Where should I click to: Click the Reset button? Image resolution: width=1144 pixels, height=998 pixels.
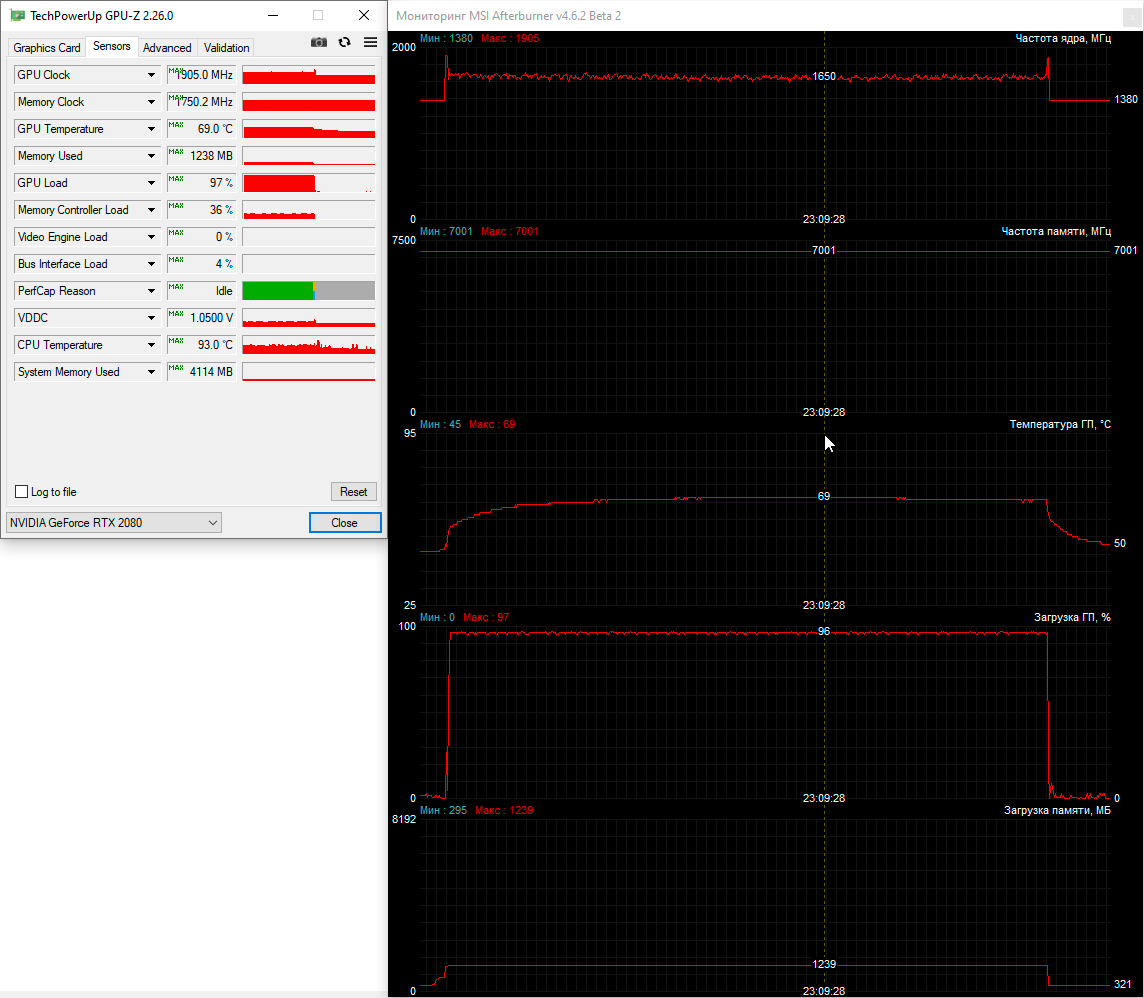click(x=354, y=492)
